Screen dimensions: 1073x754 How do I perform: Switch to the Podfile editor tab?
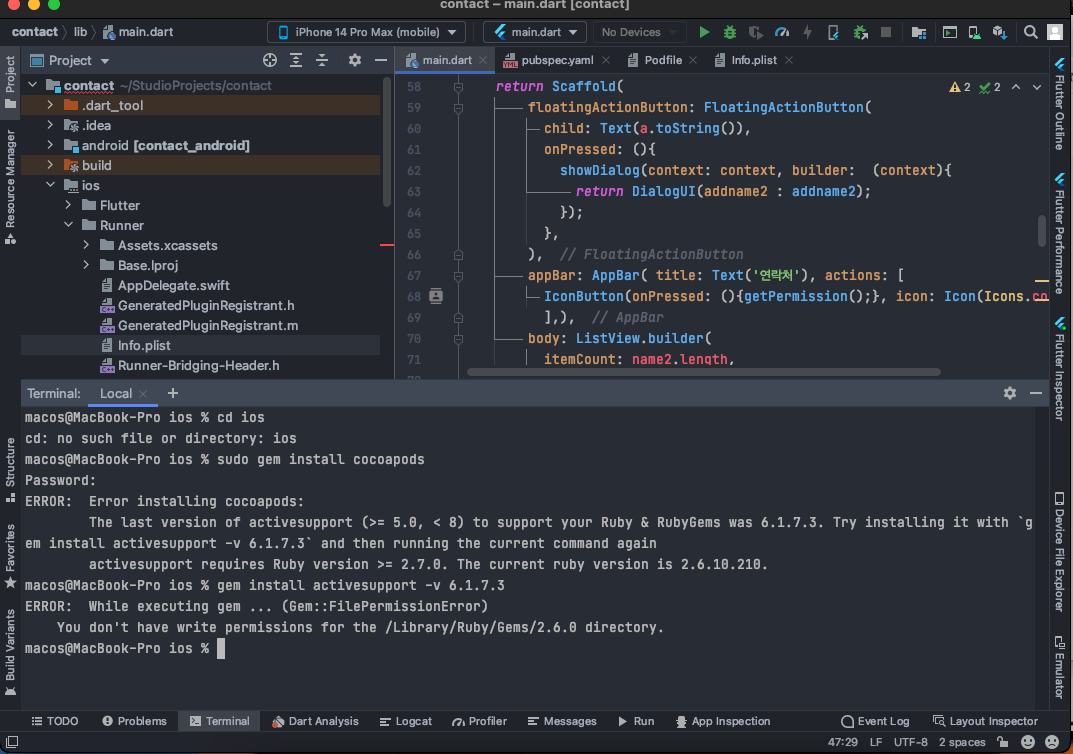[661, 60]
